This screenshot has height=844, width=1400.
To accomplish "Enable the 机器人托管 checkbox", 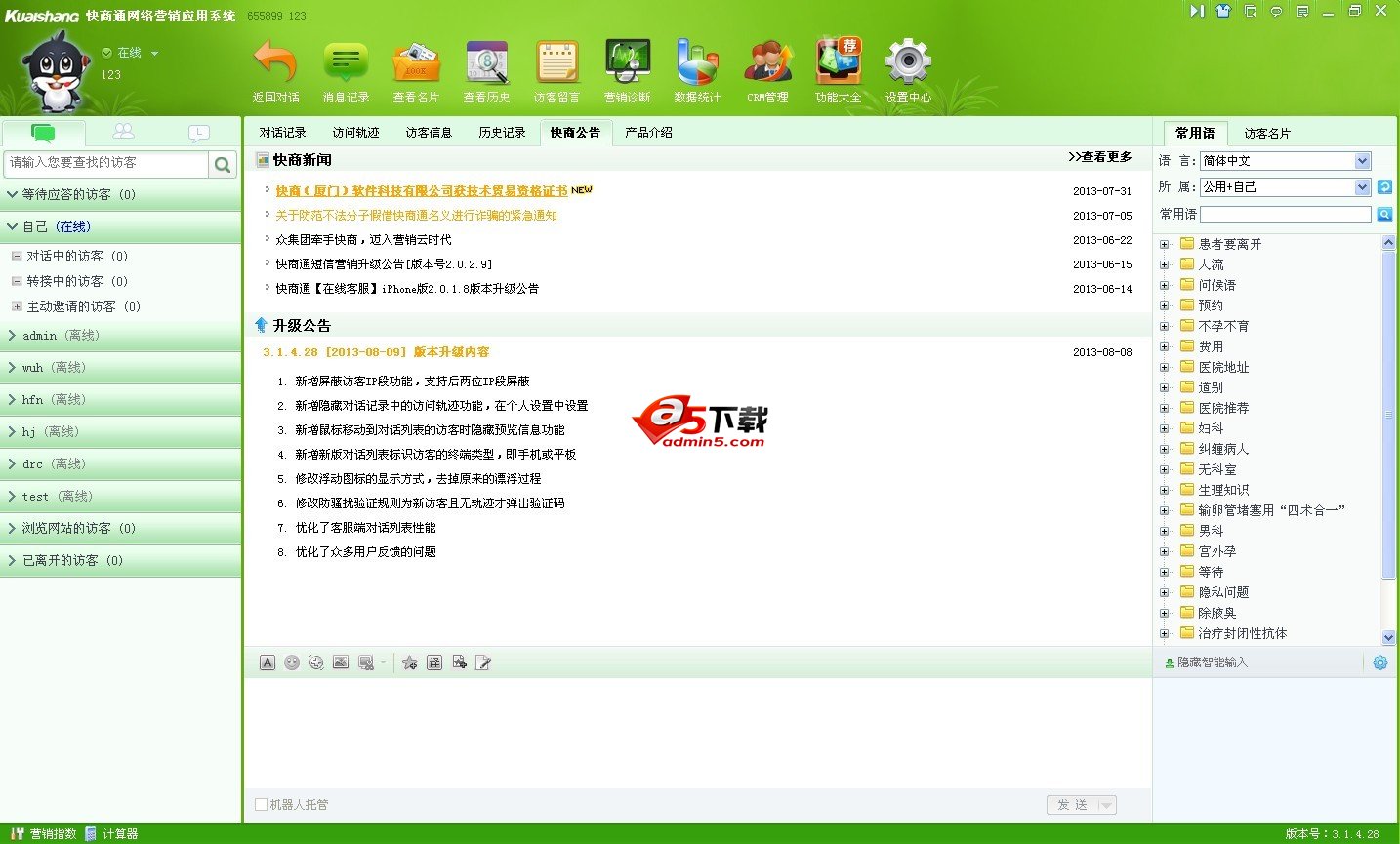I will click(261, 804).
